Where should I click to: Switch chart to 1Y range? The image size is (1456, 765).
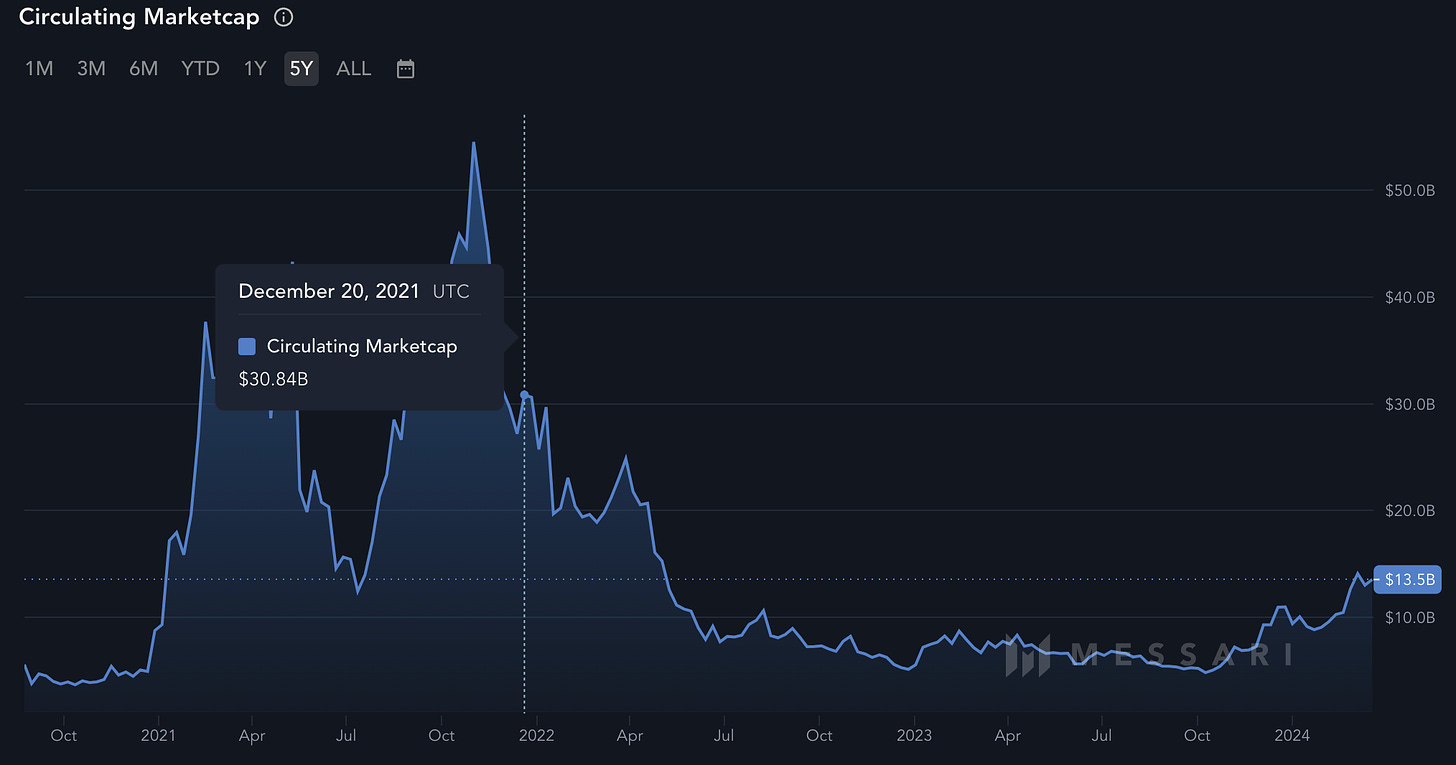[x=255, y=69]
